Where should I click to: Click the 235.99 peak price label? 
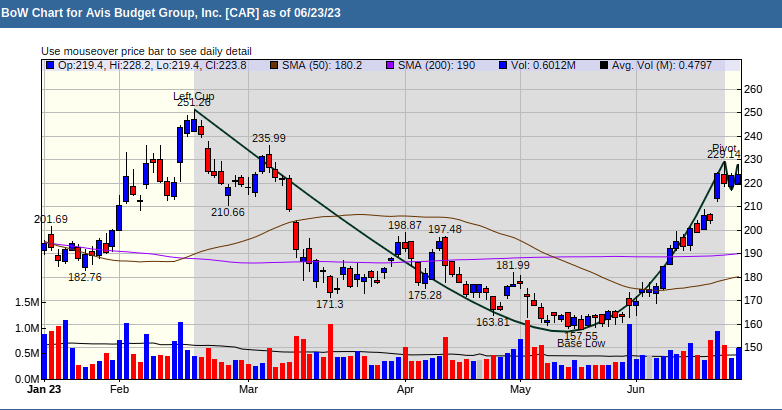point(269,138)
